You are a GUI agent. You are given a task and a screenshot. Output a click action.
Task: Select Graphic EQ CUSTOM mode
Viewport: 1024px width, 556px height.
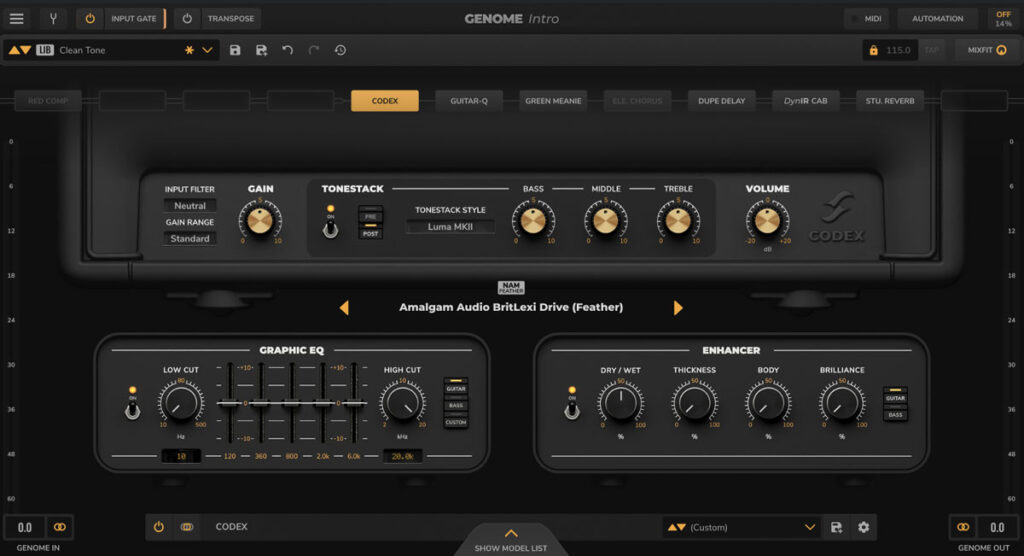[x=456, y=420]
